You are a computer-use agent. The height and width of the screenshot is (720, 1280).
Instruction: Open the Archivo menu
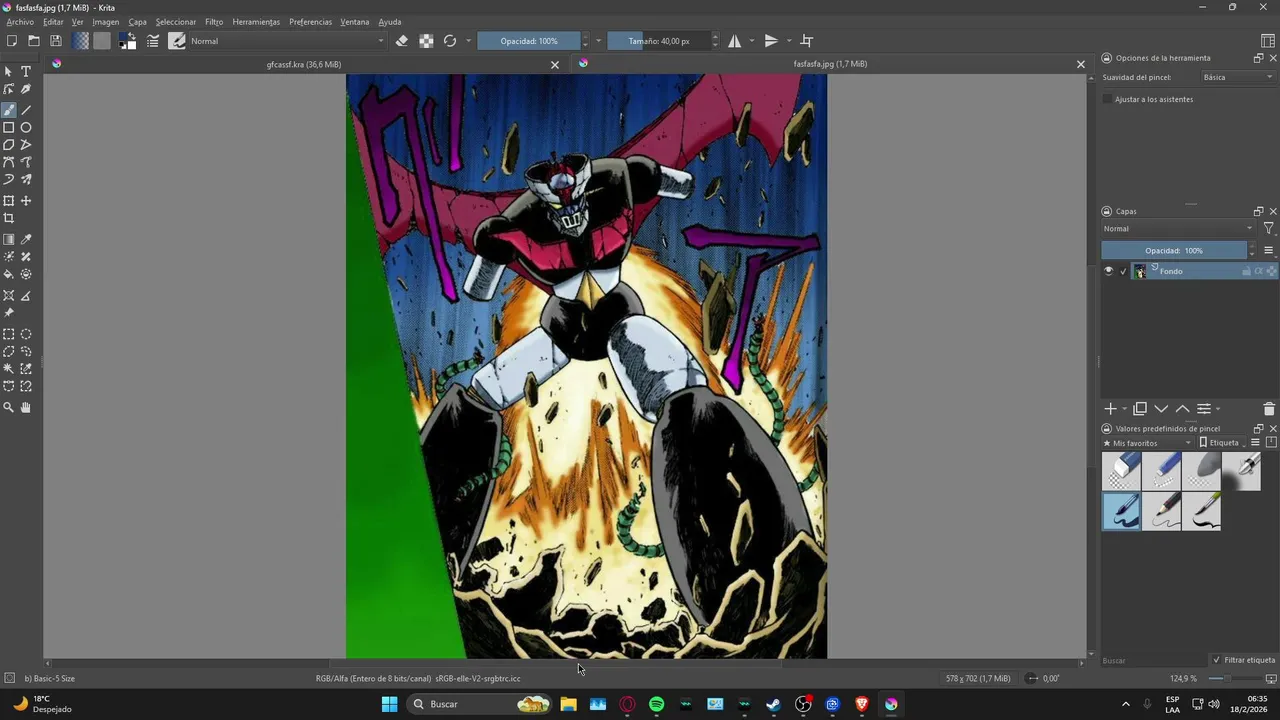(x=20, y=22)
